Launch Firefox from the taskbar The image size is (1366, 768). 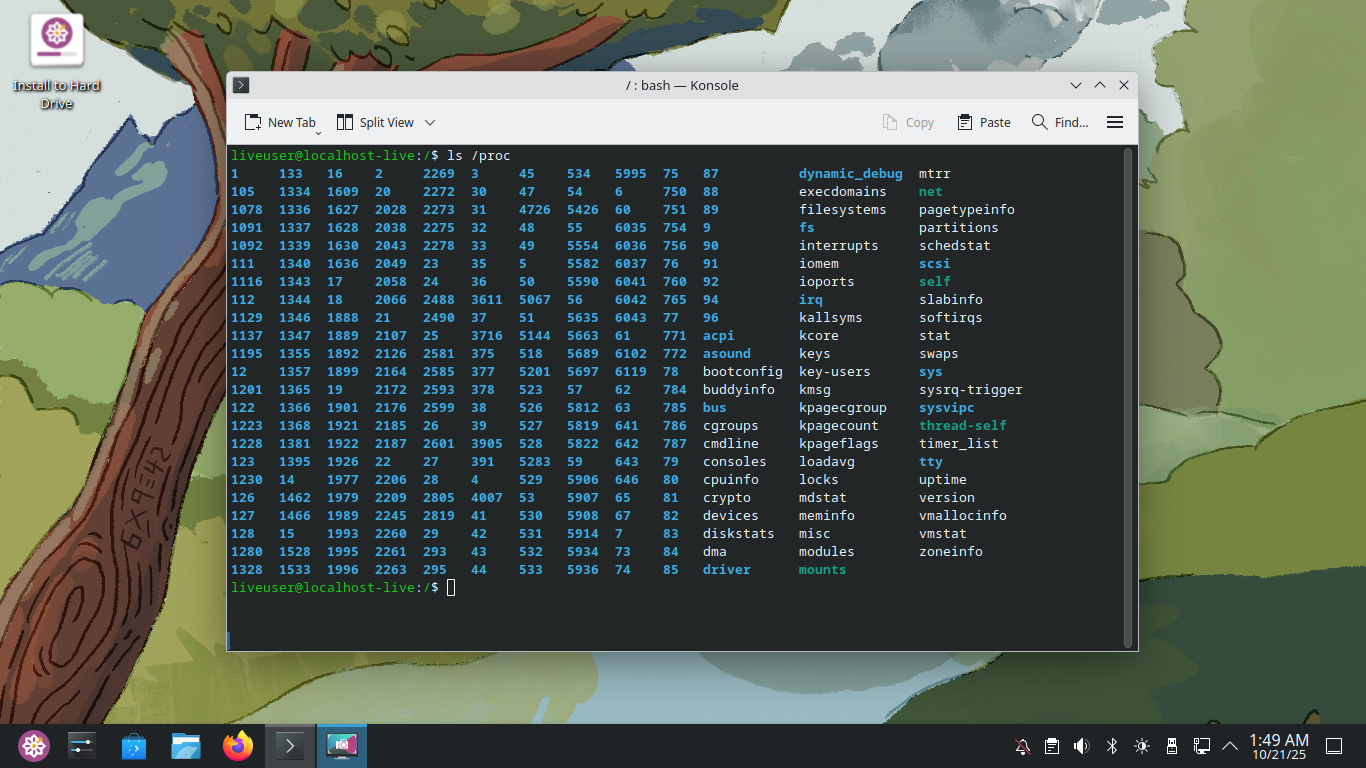point(238,746)
